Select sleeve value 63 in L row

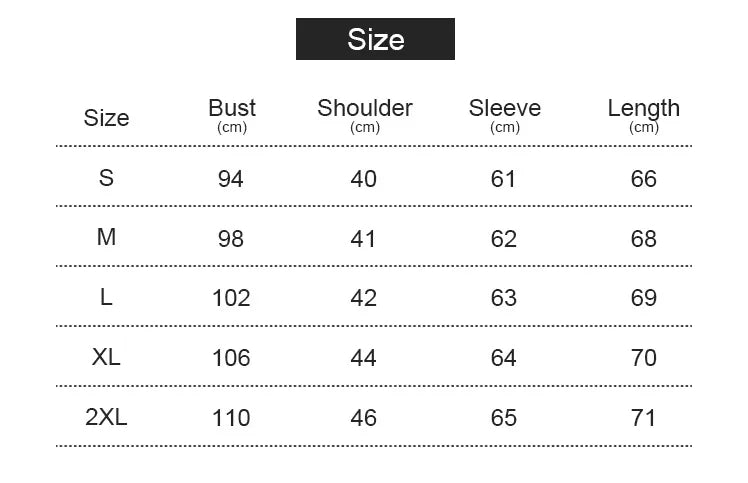(x=504, y=298)
